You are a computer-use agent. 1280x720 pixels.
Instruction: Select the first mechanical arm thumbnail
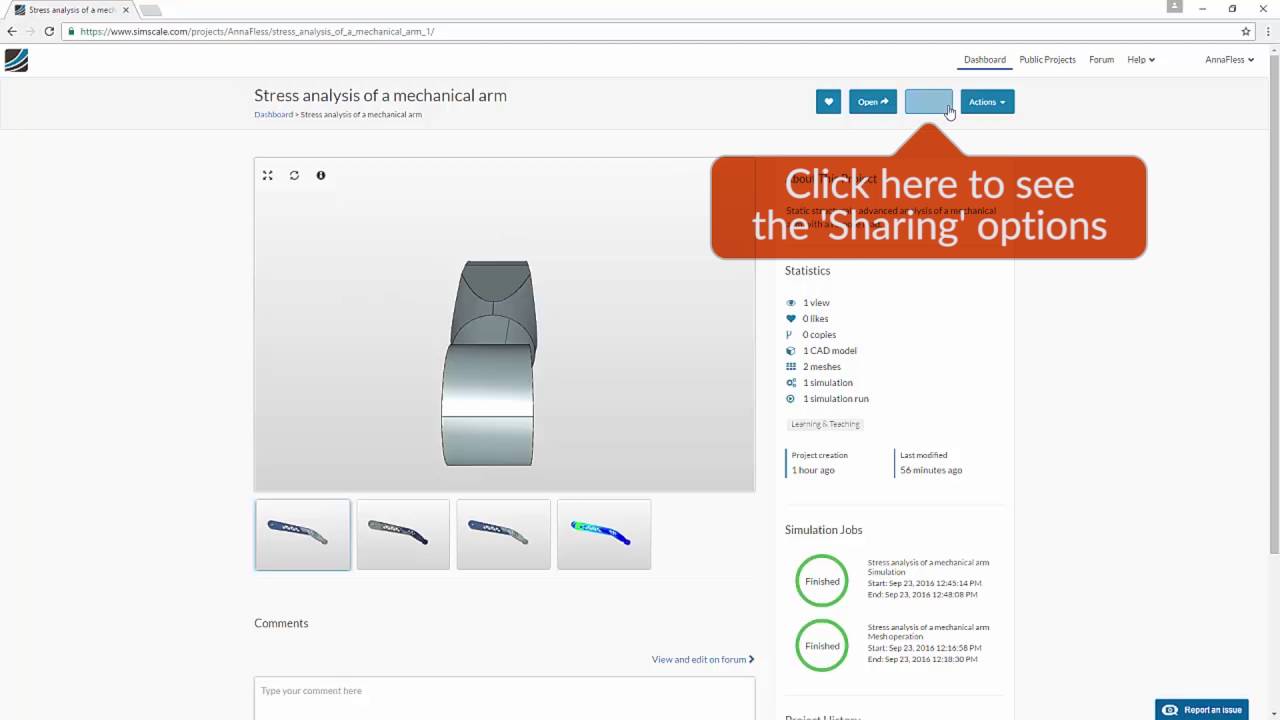(x=302, y=535)
